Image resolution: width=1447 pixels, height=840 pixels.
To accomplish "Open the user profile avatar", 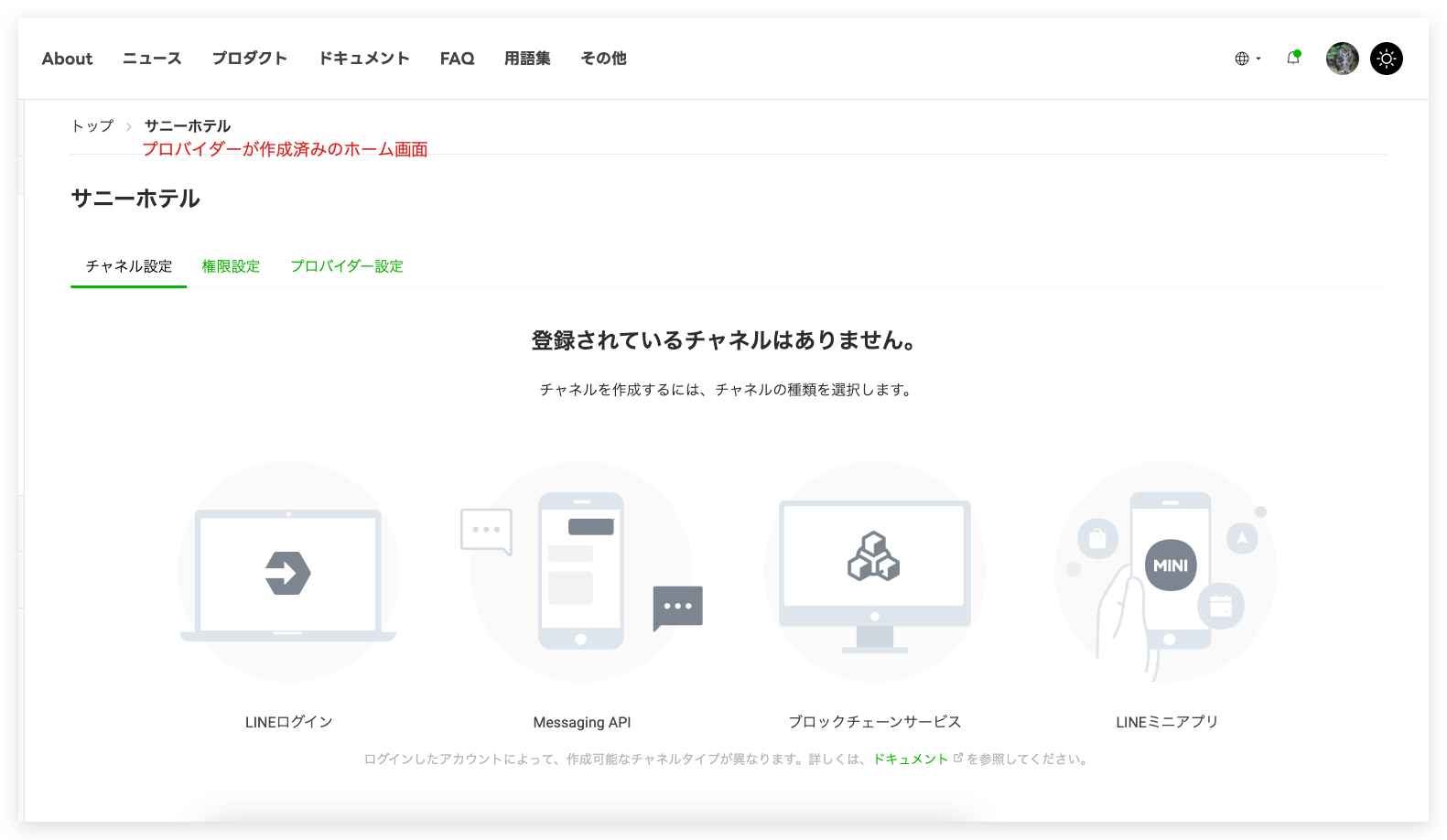I will click(1343, 59).
